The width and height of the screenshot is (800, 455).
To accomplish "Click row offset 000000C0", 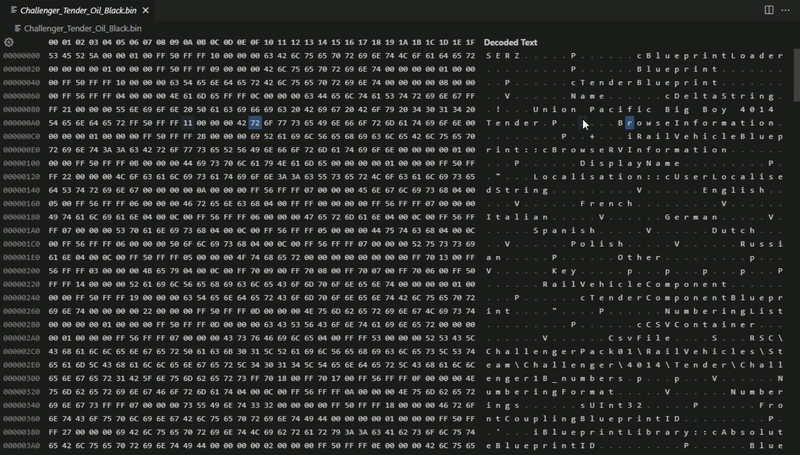I will click(x=21, y=136).
